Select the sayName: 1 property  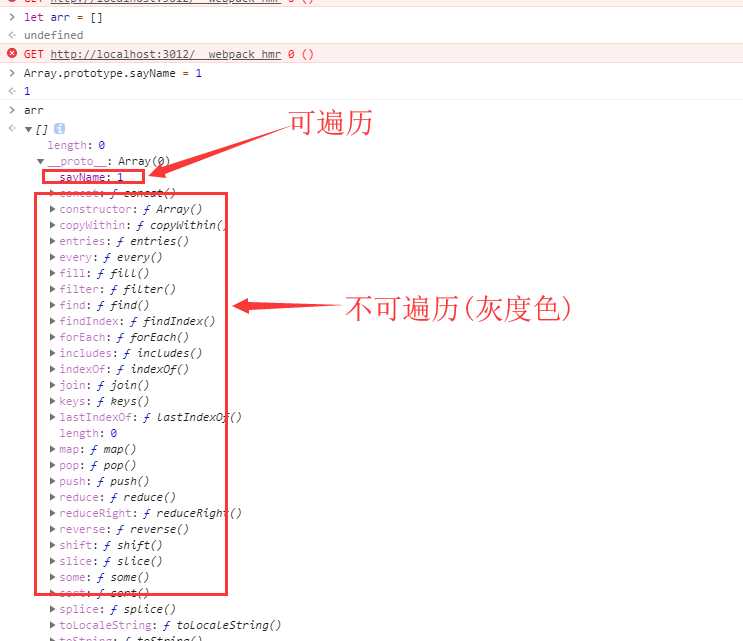91,177
